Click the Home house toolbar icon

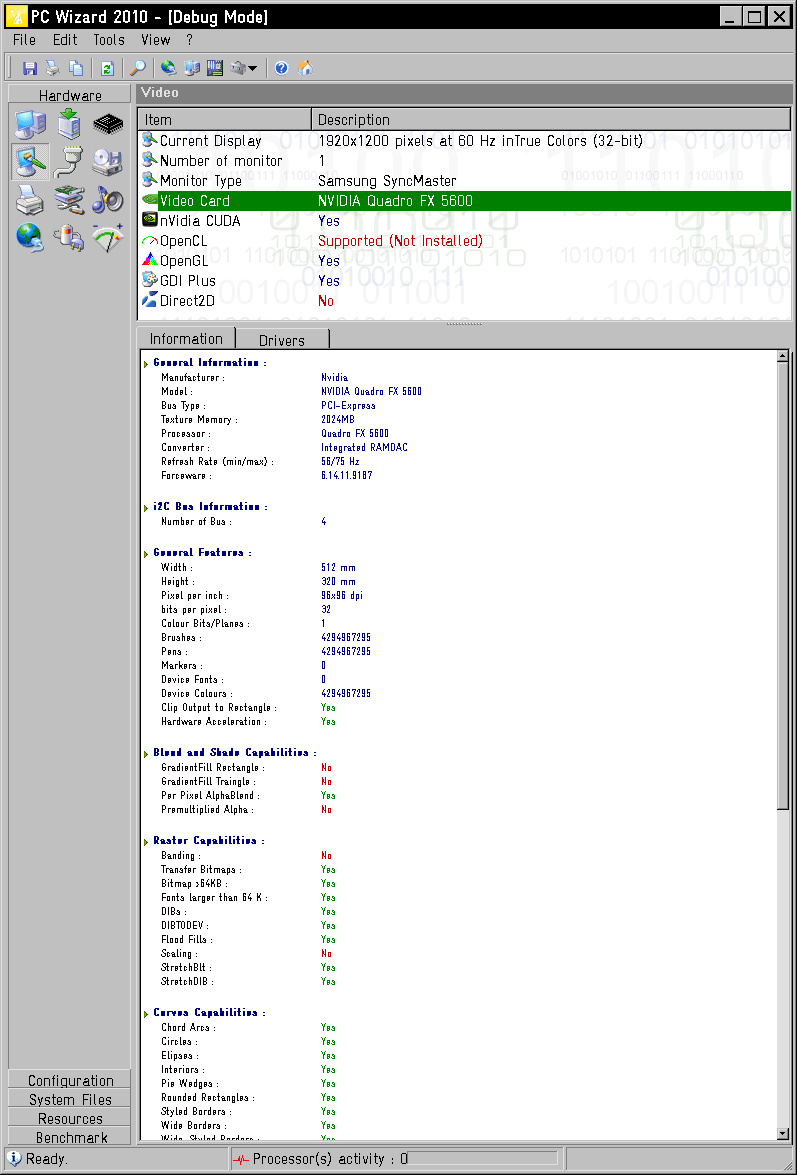[305, 68]
